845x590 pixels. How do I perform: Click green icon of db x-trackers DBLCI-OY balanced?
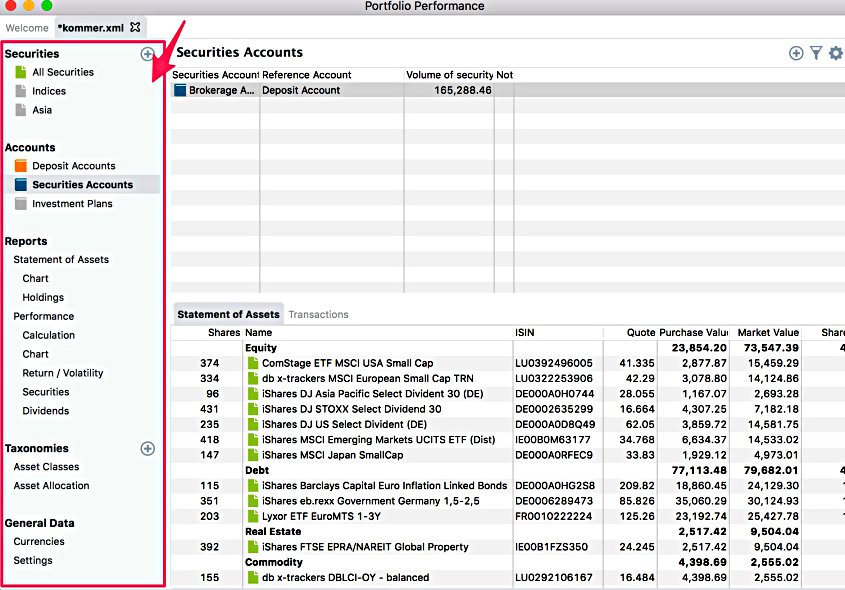point(253,578)
